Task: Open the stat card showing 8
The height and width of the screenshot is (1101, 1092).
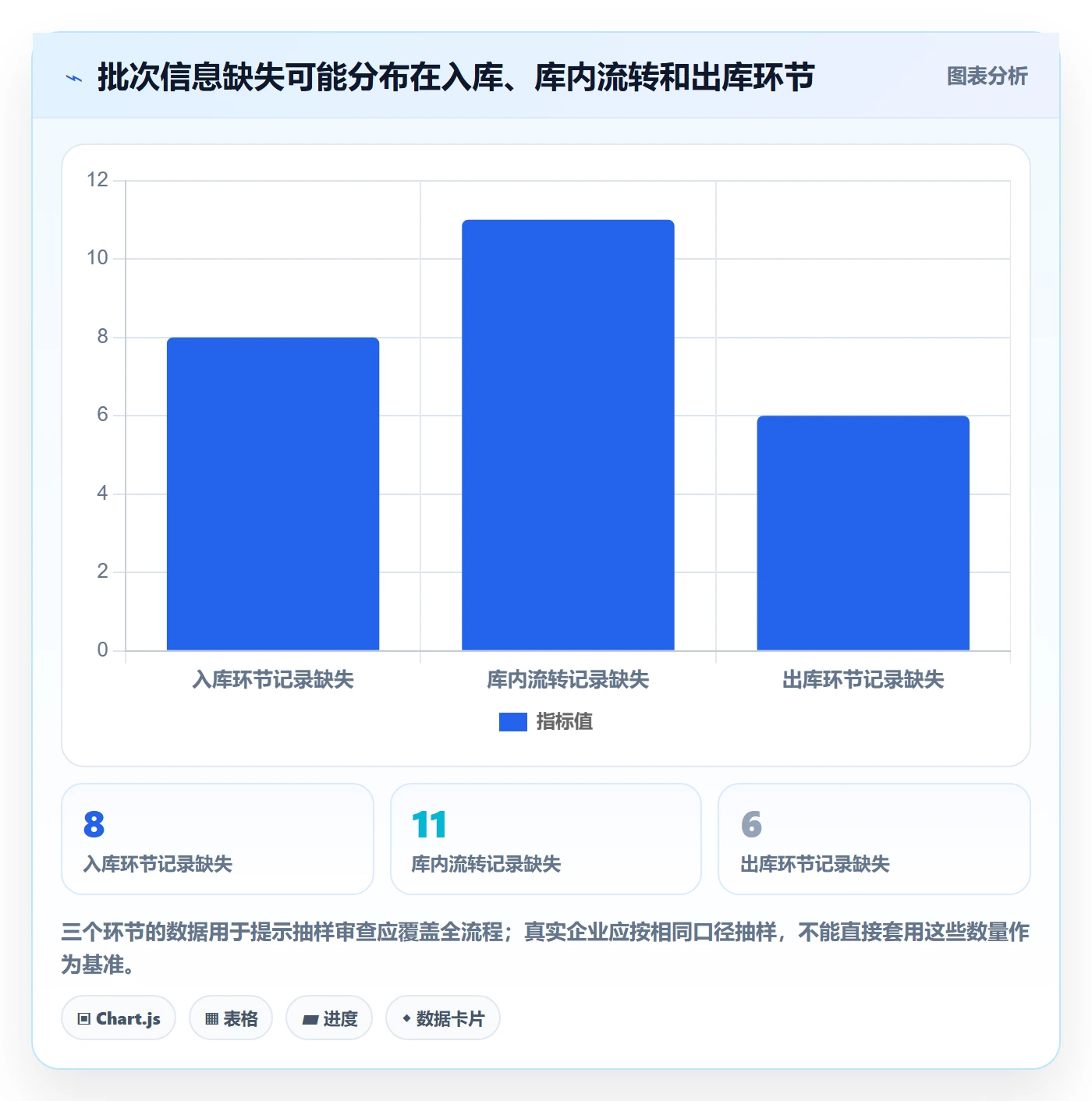Action: point(218,839)
